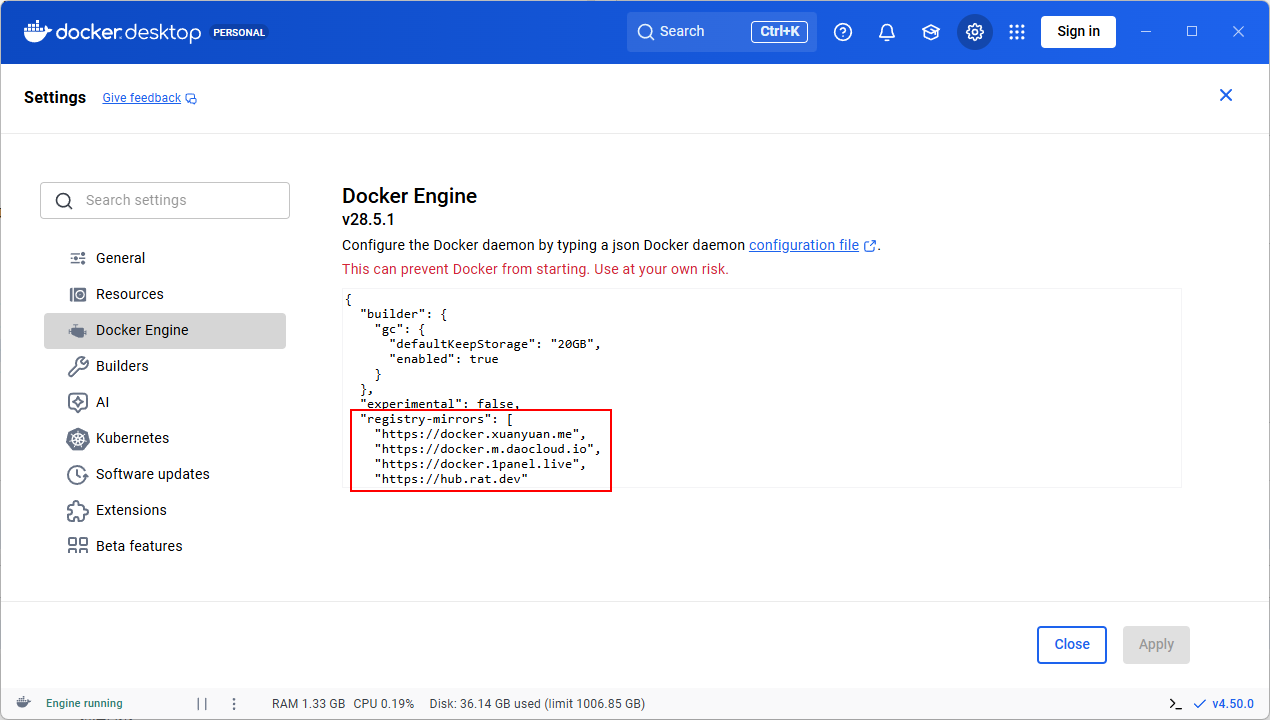Image resolution: width=1270 pixels, height=720 pixels.
Task: Minimize the Docker Desktop window
Action: [1146, 32]
